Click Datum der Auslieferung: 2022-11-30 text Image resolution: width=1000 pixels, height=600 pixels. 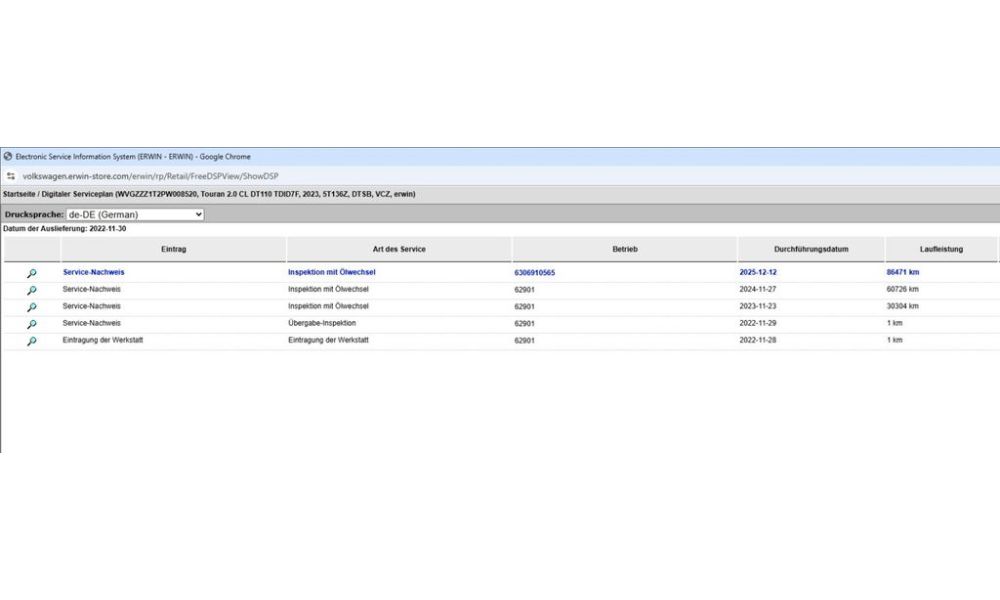pyautogui.click(x=64, y=229)
